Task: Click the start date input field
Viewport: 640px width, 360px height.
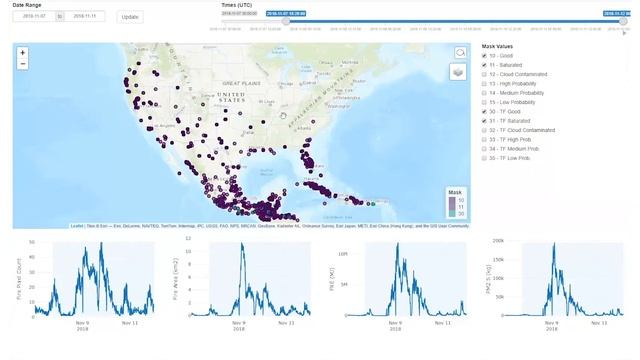Action: tap(34, 16)
